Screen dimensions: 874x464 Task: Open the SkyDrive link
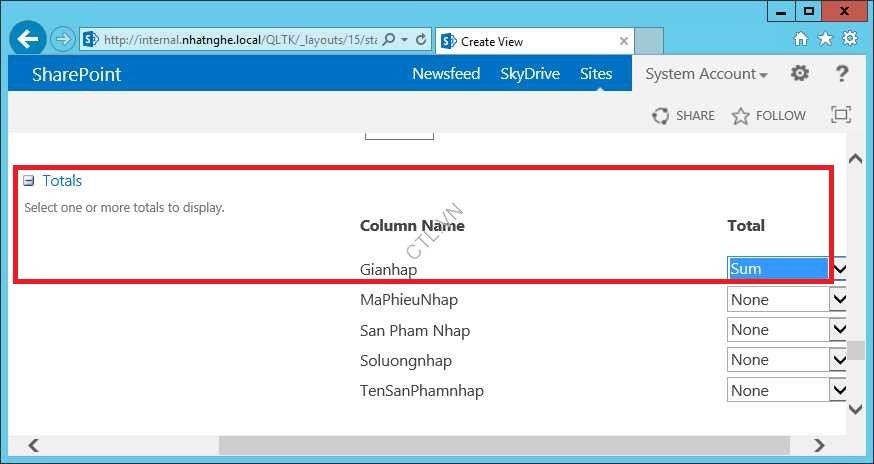click(x=530, y=74)
